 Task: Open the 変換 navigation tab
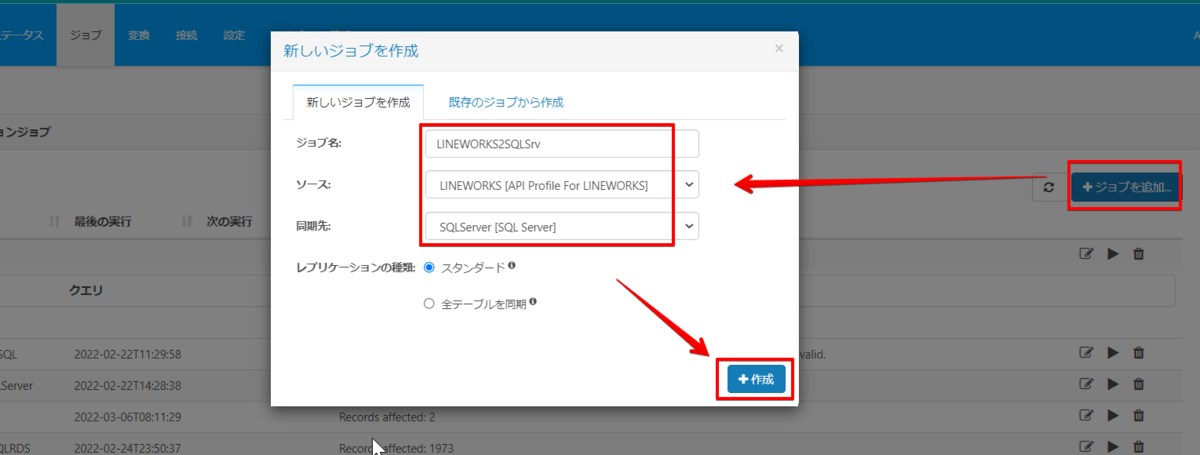pyautogui.click(x=139, y=35)
